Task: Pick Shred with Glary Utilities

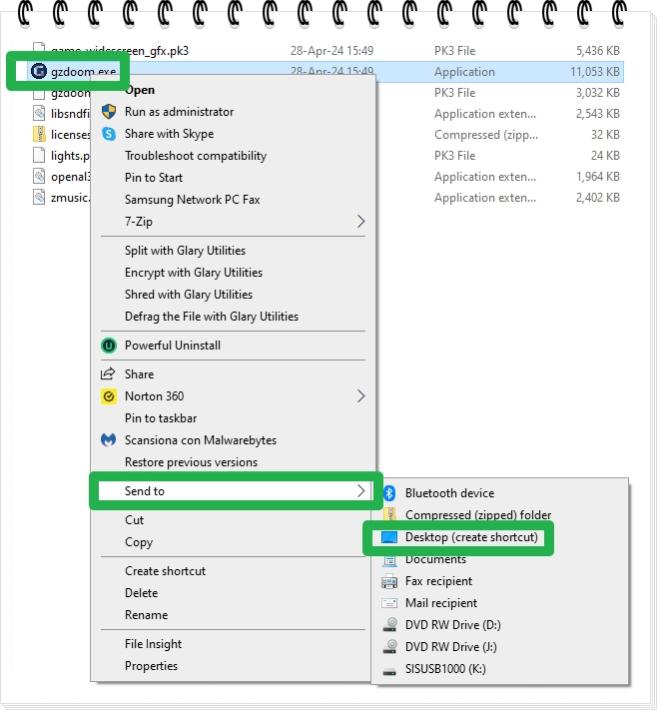Action: tap(188, 294)
